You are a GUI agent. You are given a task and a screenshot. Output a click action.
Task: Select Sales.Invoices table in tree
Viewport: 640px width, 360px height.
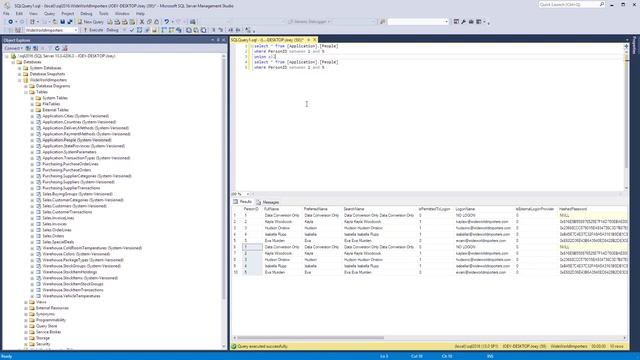click(54, 224)
